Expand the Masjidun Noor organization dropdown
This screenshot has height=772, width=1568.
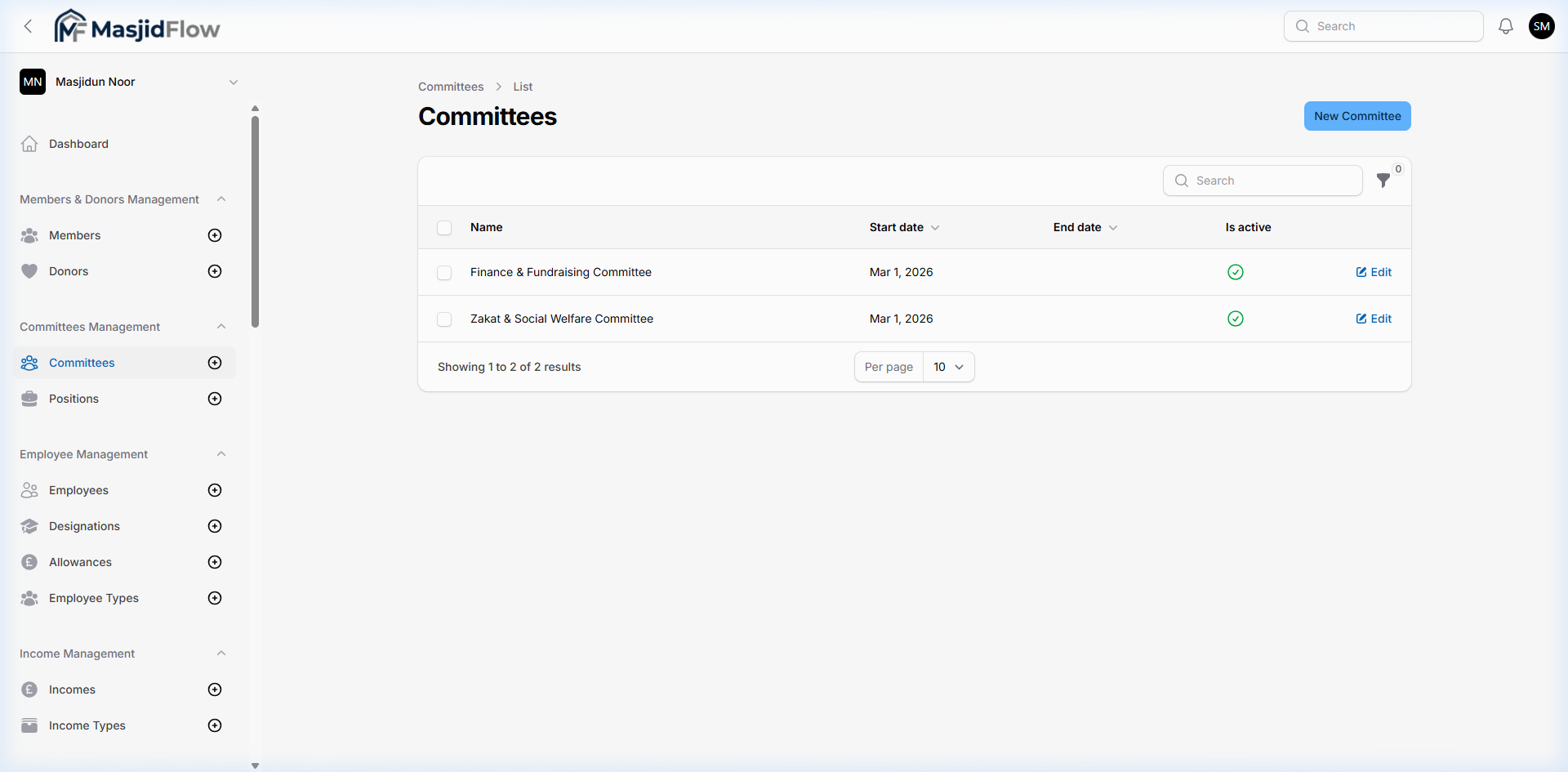pyautogui.click(x=234, y=82)
